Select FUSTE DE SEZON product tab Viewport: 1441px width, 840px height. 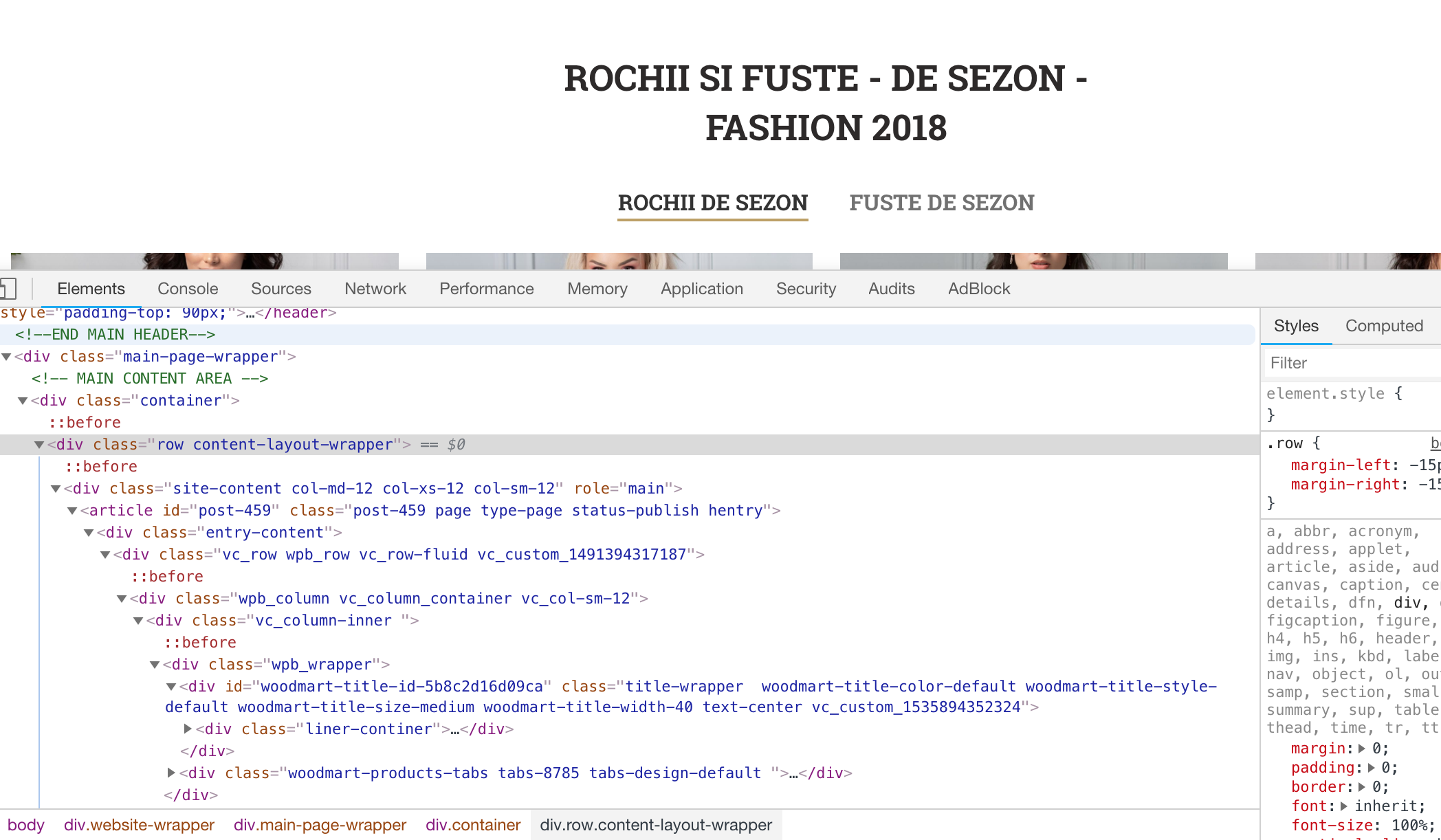[941, 203]
